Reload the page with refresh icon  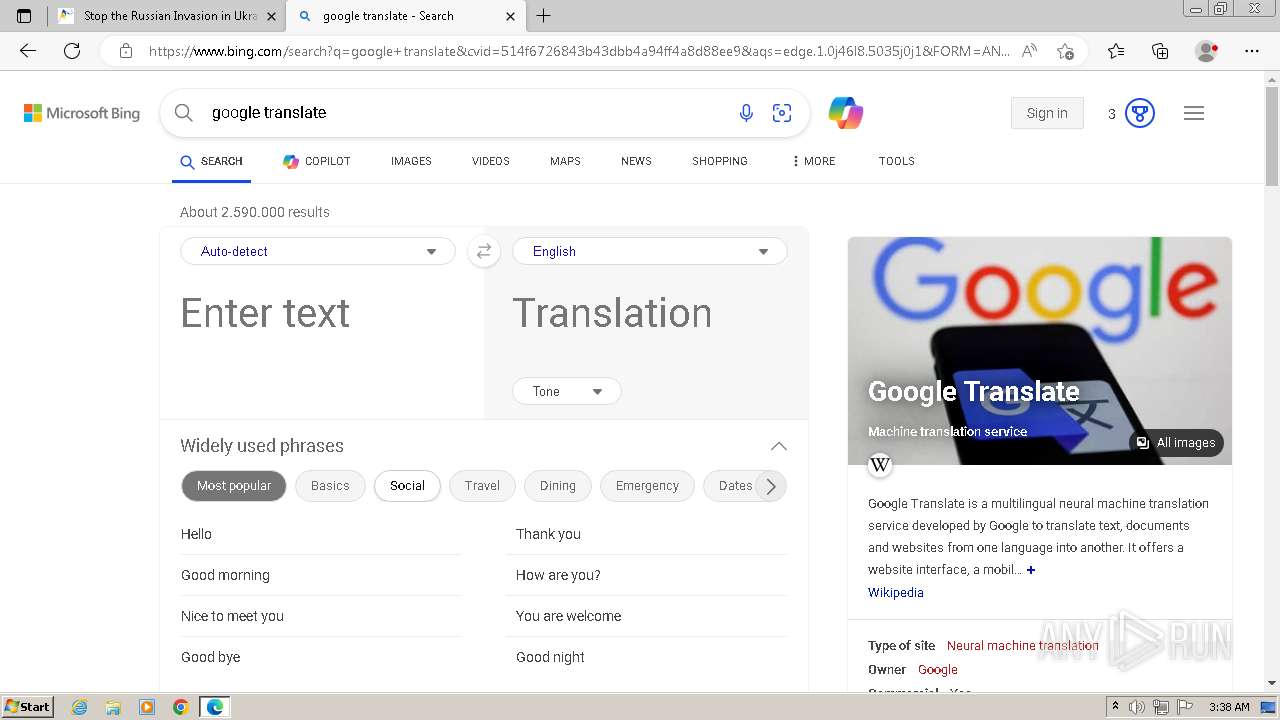click(72, 51)
